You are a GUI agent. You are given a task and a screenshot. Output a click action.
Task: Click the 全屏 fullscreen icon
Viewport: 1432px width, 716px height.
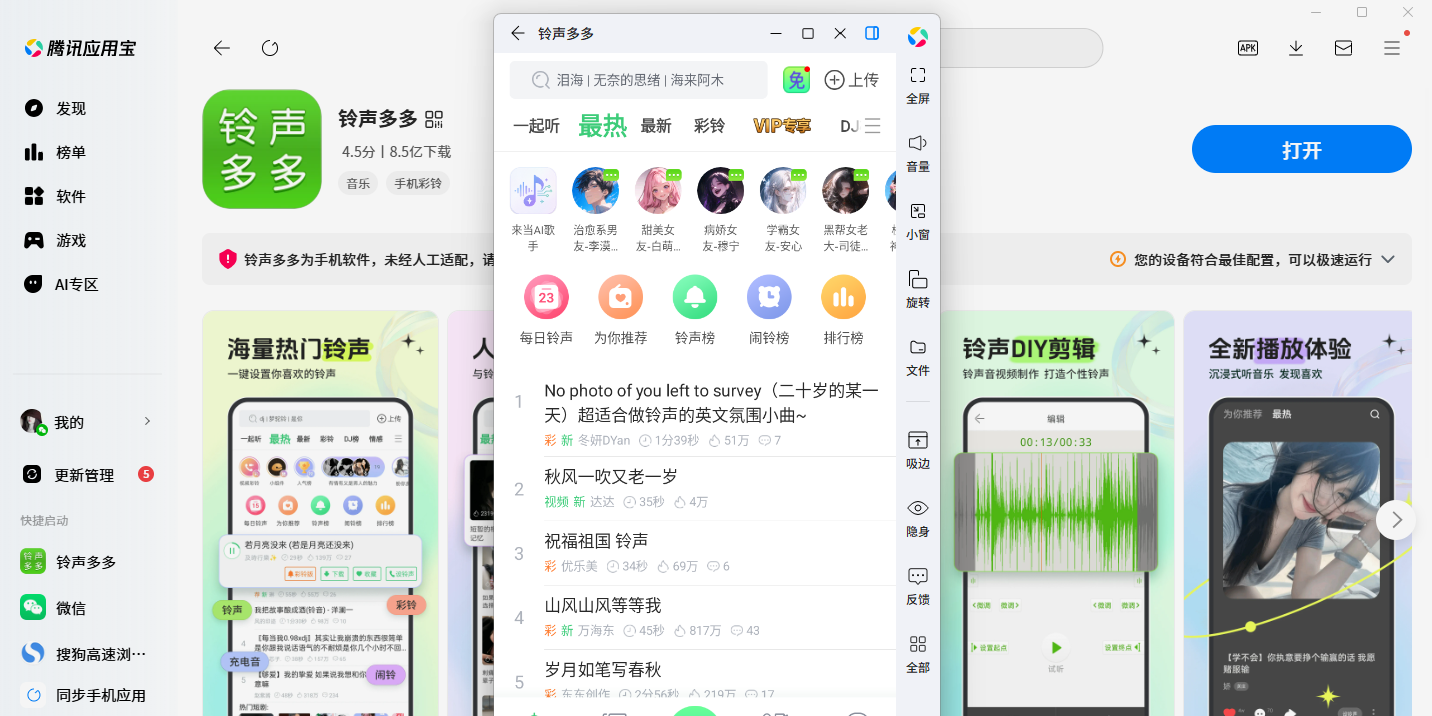pos(918,75)
